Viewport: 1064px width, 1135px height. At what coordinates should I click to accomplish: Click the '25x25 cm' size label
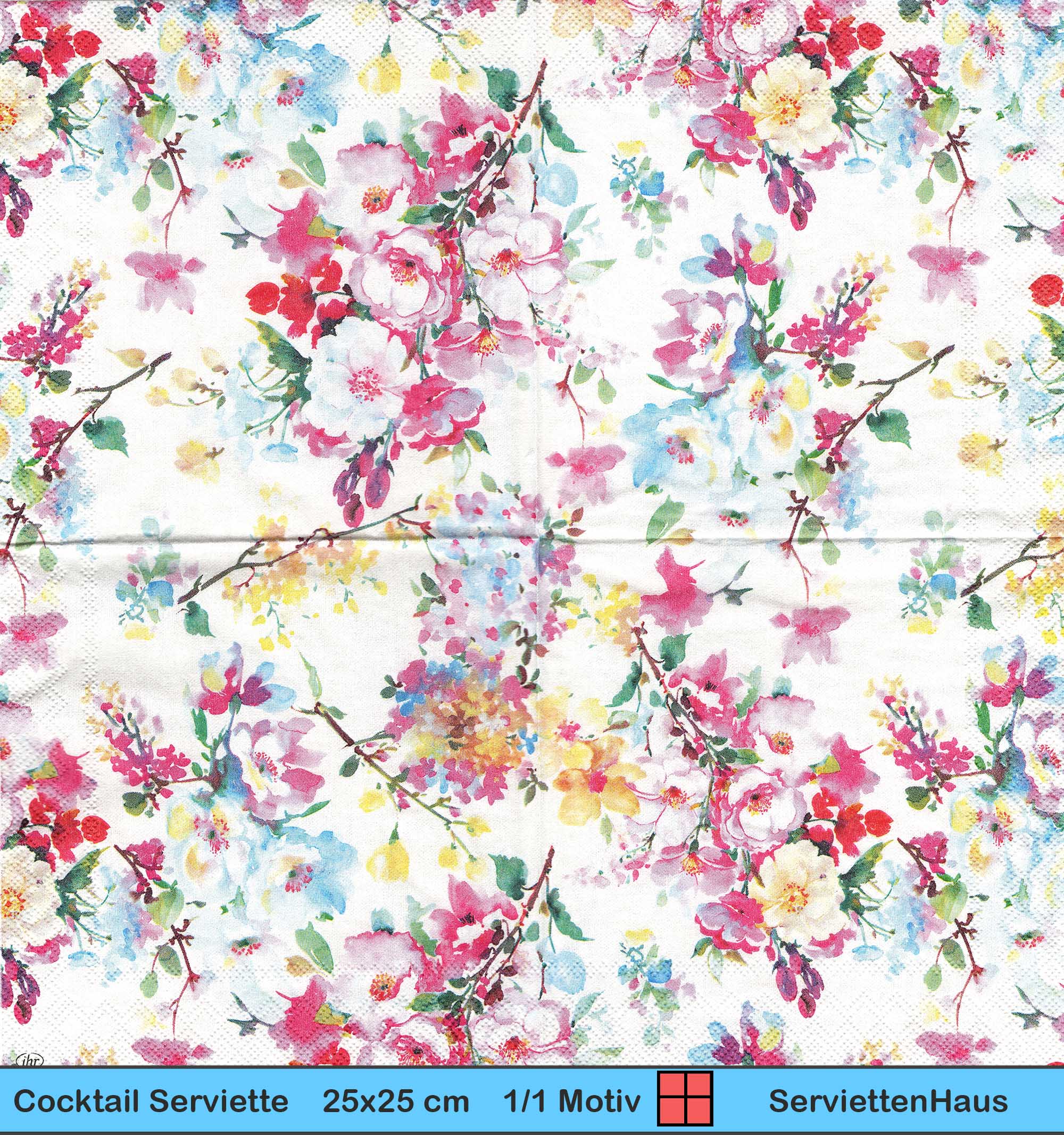[396, 1101]
